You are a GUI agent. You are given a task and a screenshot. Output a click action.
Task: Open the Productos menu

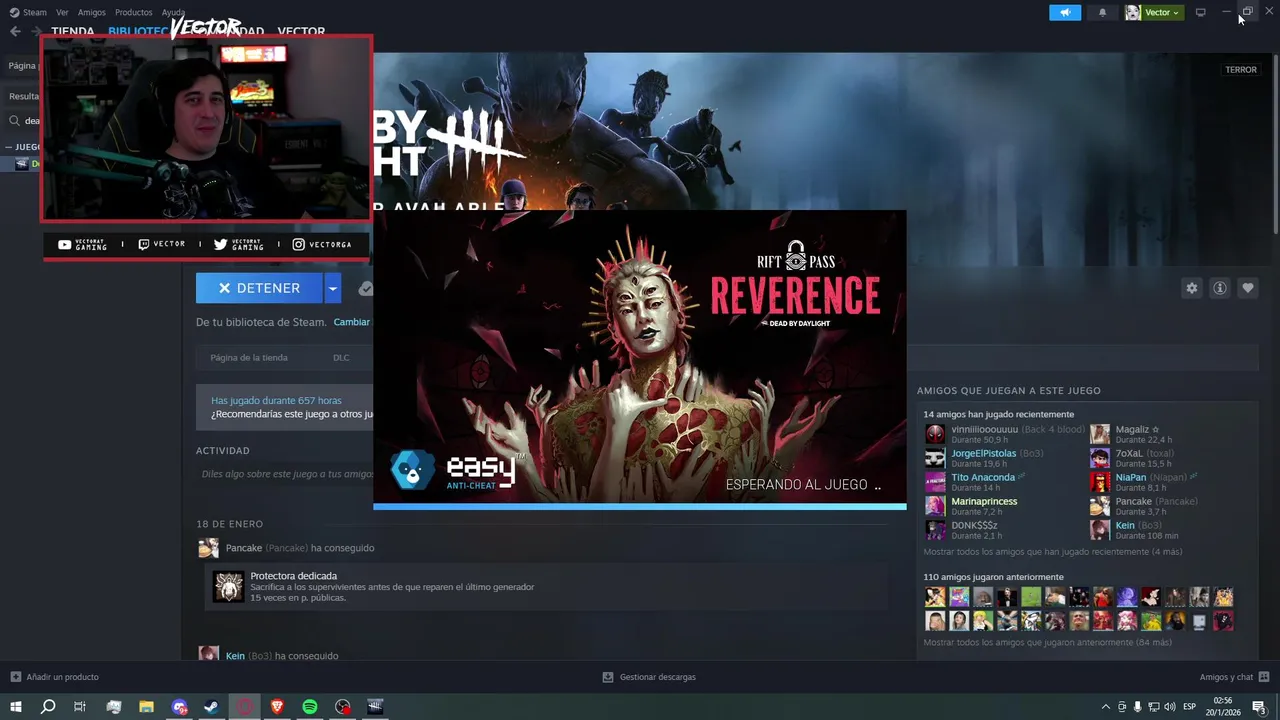(x=134, y=12)
